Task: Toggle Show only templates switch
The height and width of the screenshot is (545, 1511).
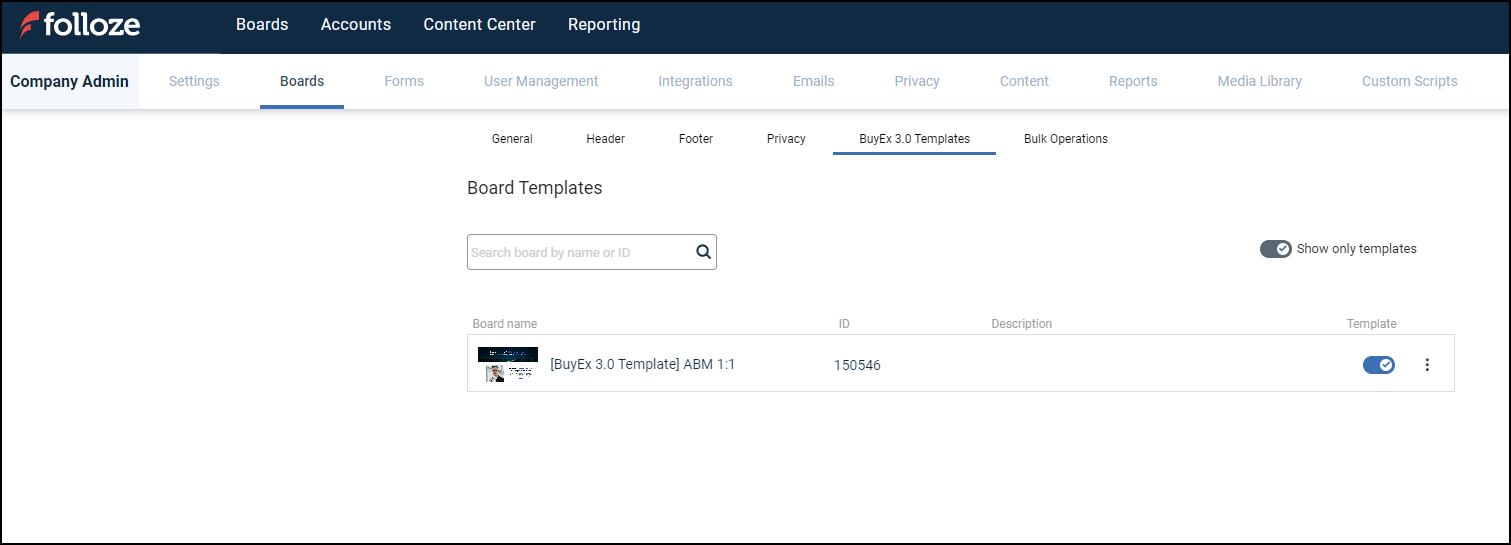Action: pos(1275,249)
